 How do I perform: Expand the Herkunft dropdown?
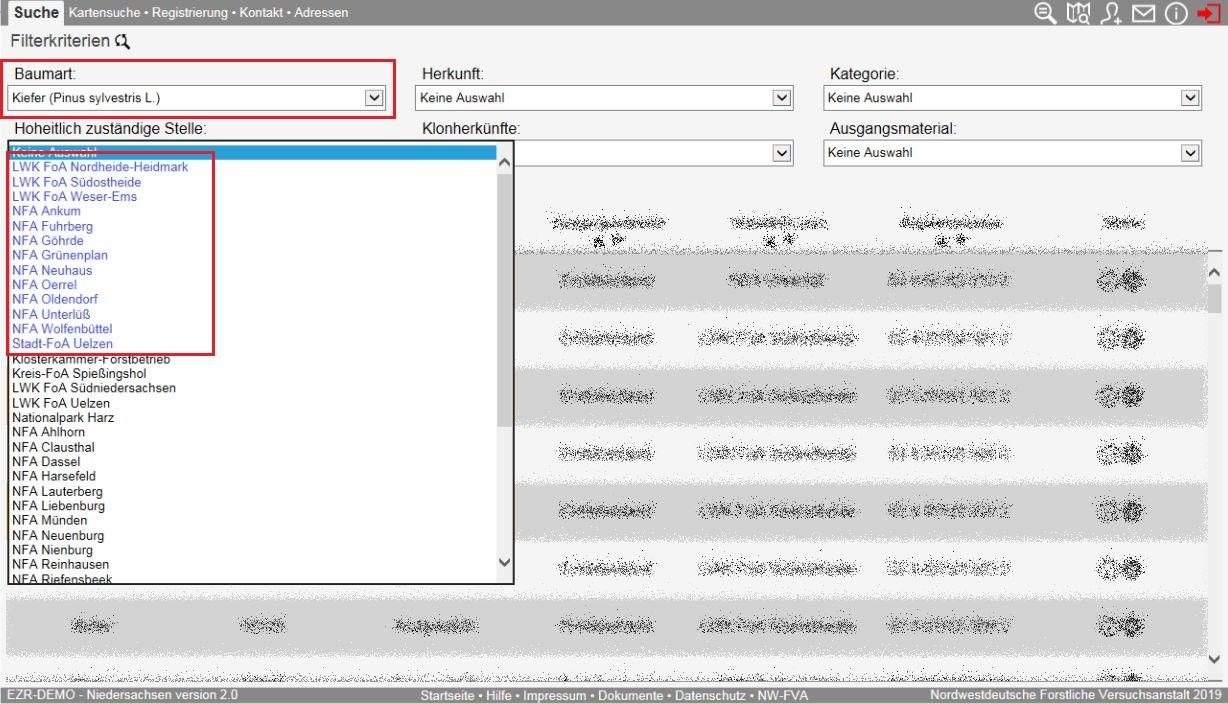pyautogui.click(x=782, y=98)
